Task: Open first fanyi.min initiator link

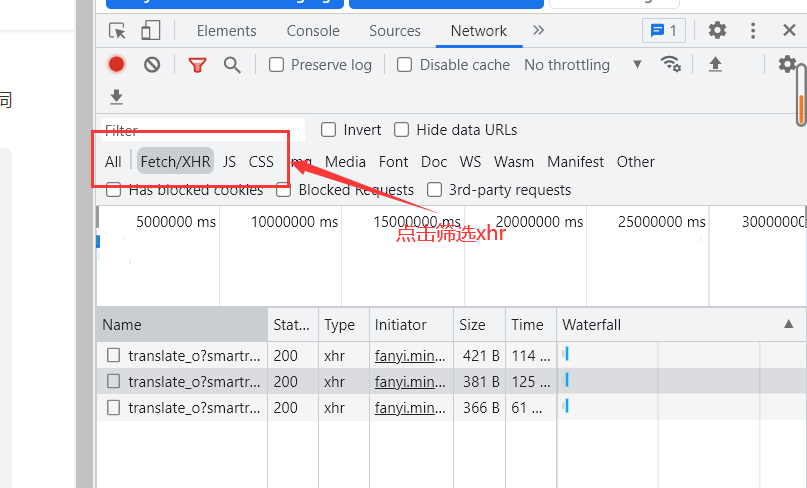Action: pos(410,355)
